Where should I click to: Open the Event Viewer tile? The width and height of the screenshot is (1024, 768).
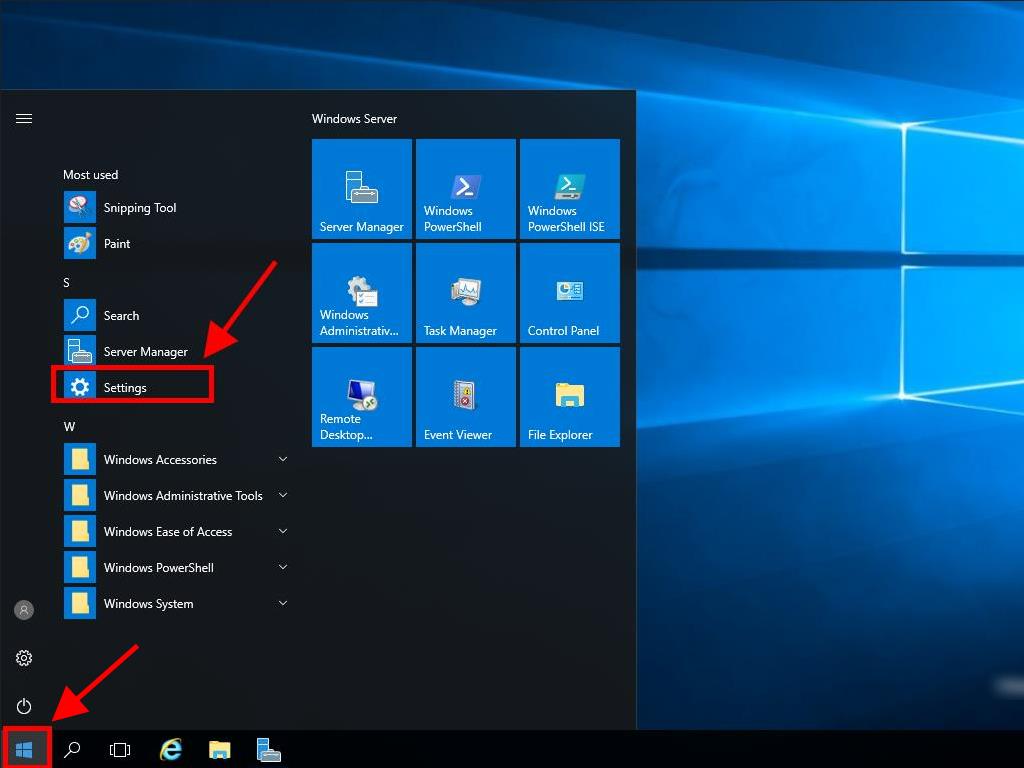[466, 397]
